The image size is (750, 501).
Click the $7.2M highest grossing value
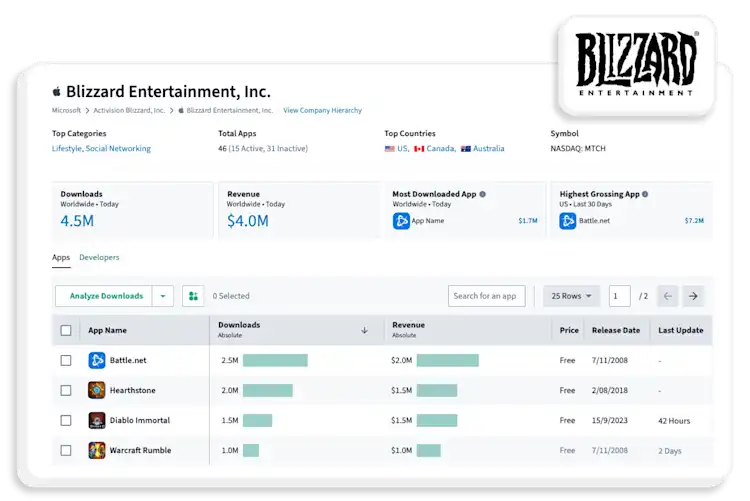[694, 221]
